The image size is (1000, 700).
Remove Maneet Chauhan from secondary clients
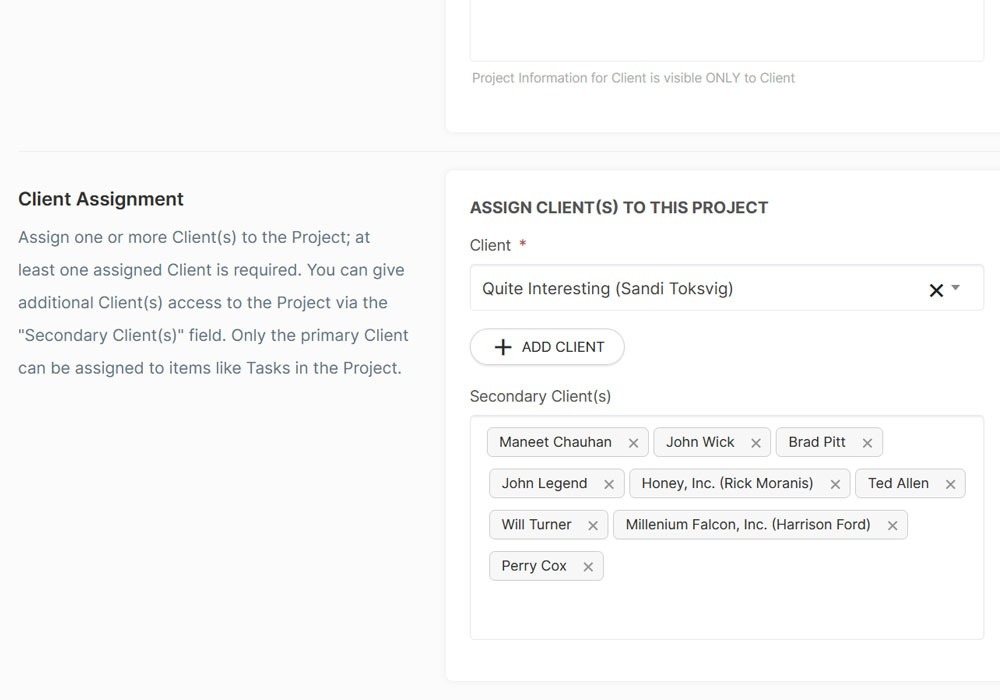[633, 443]
